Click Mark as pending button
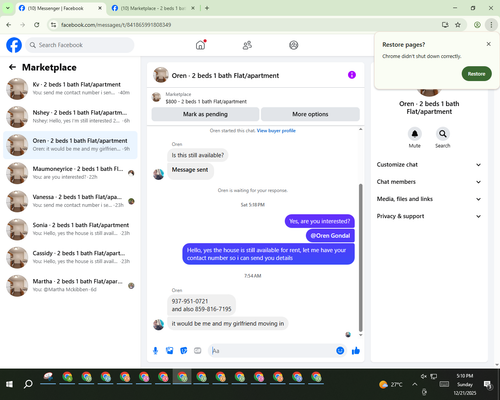Image resolution: width=500 pixels, height=400 pixels. pyautogui.click(x=205, y=114)
